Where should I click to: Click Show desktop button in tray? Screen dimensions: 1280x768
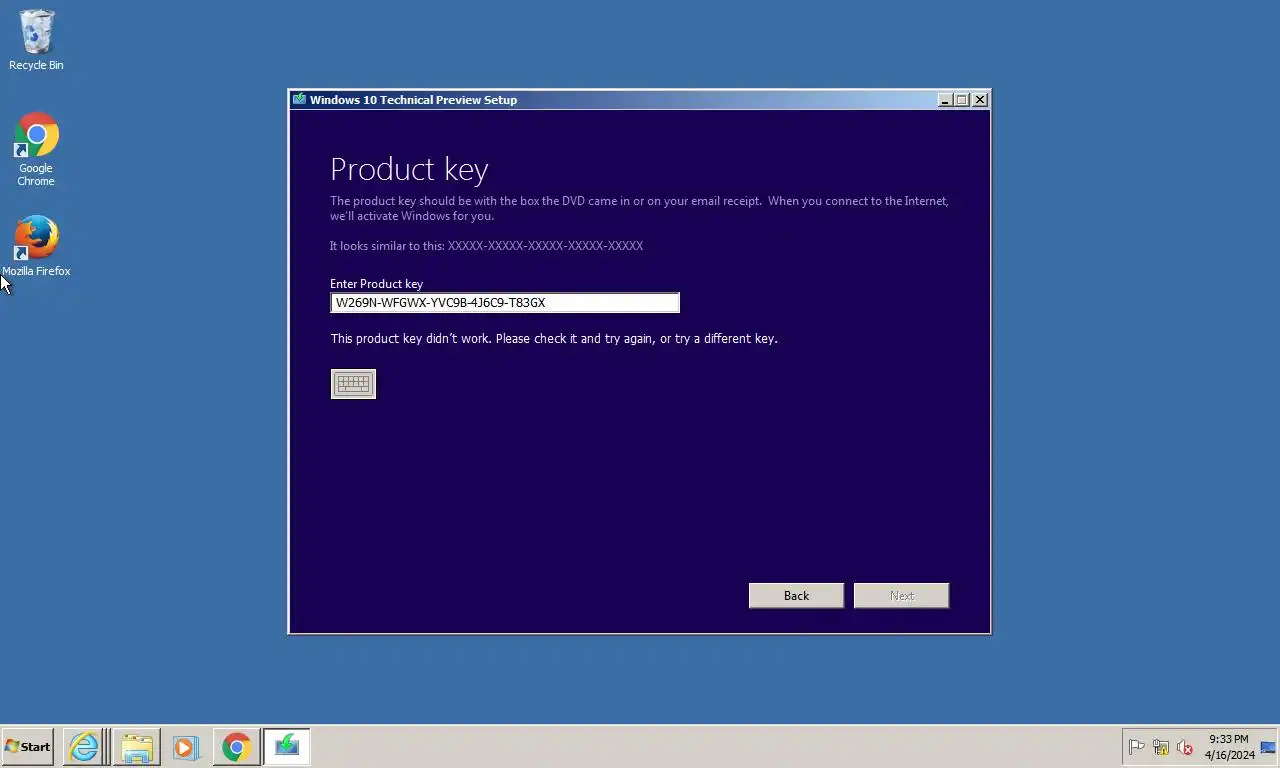pos(1268,747)
